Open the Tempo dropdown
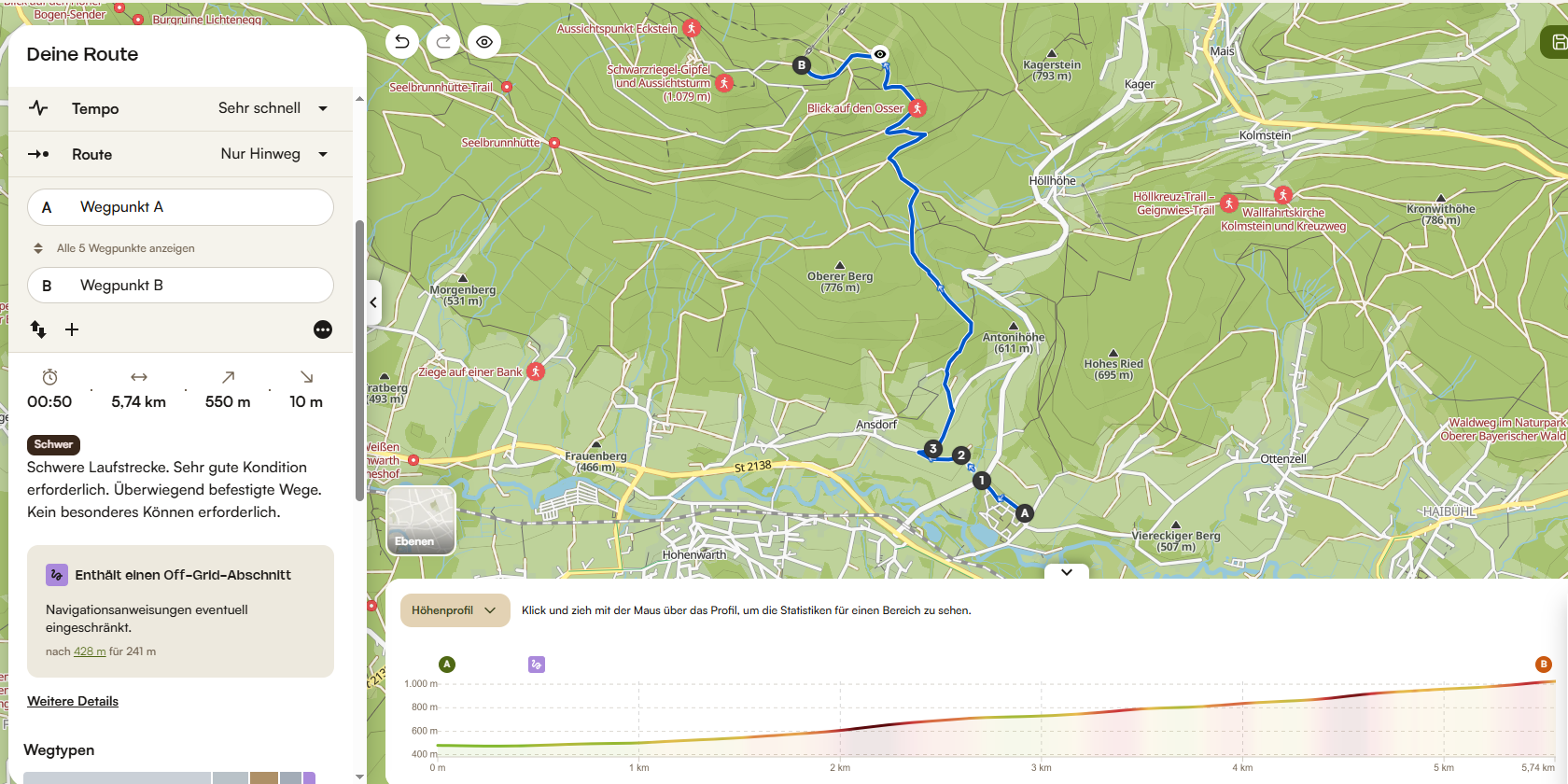Image resolution: width=1568 pixels, height=784 pixels. pos(273,108)
